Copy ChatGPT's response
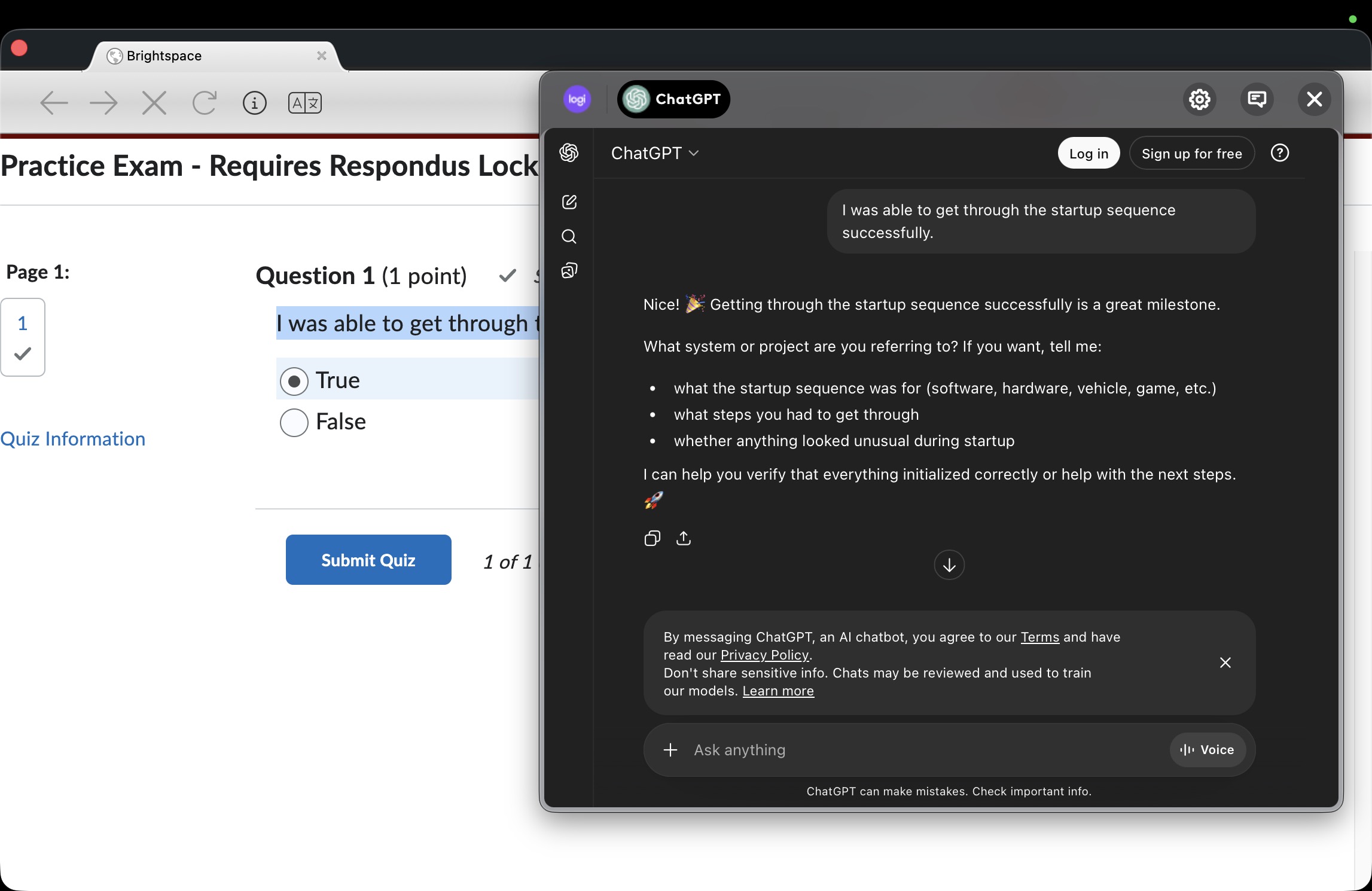The image size is (1372, 891). 652,538
